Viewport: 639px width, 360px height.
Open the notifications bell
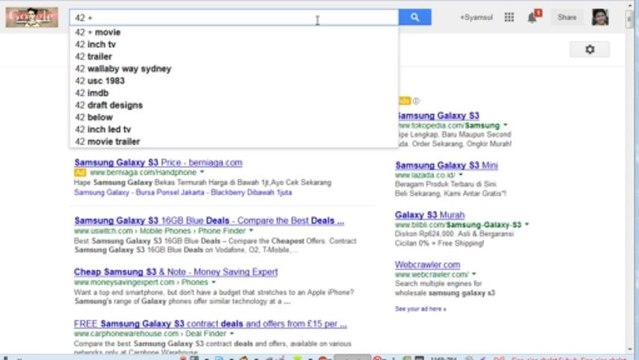[532, 18]
